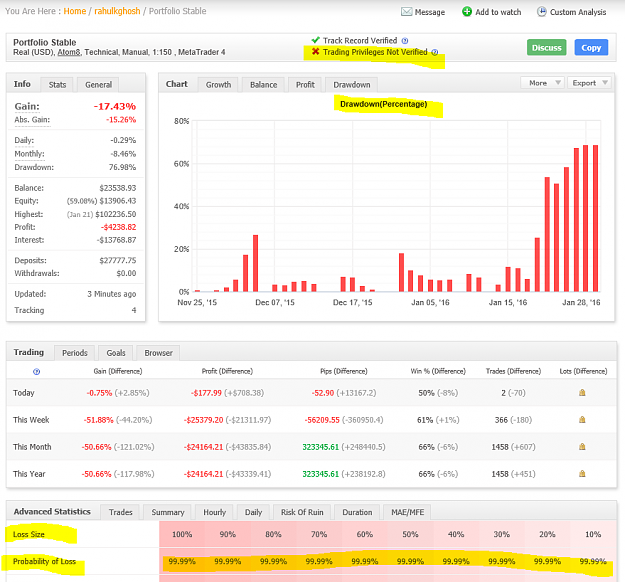Click the Custom Analysis icon

(541, 12)
